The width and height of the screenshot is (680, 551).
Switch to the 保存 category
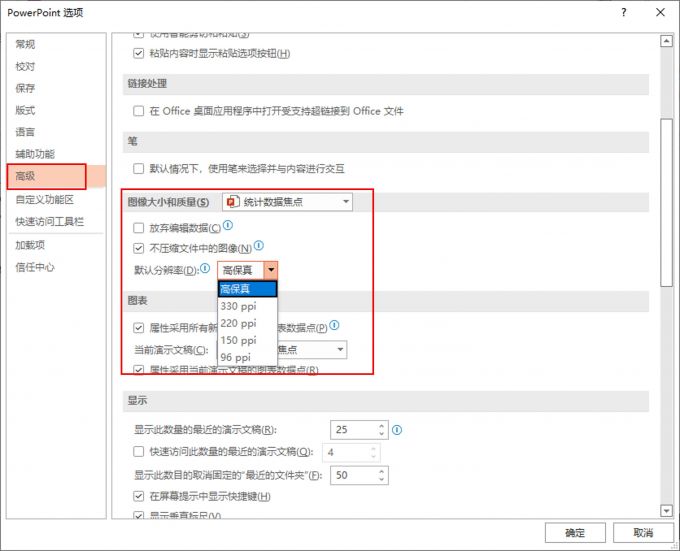pyautogui.click(x=25, y=88)
